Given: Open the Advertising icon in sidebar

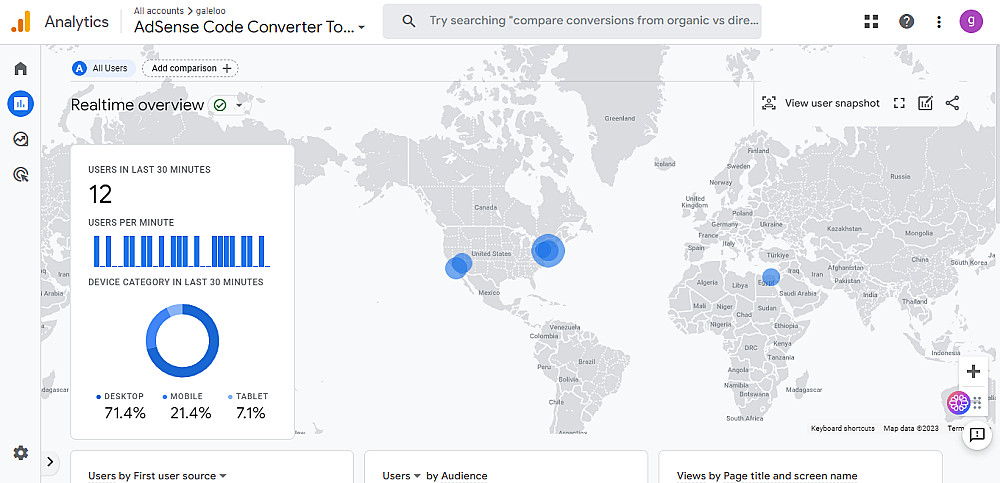Looking at the screenshot, I should click(x=20, y=175).
